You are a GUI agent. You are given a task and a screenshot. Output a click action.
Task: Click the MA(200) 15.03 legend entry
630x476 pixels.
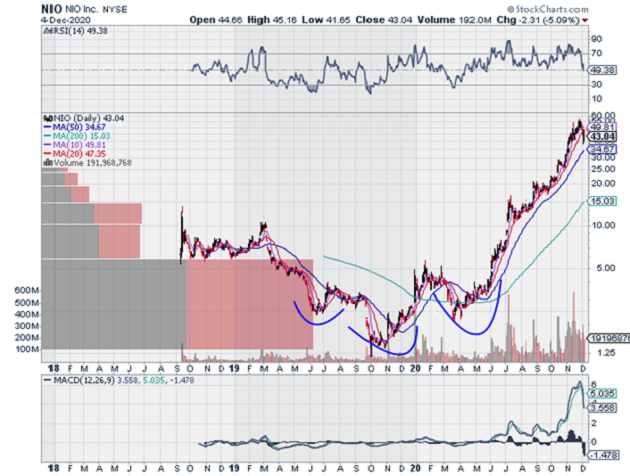tap(77, 136)
